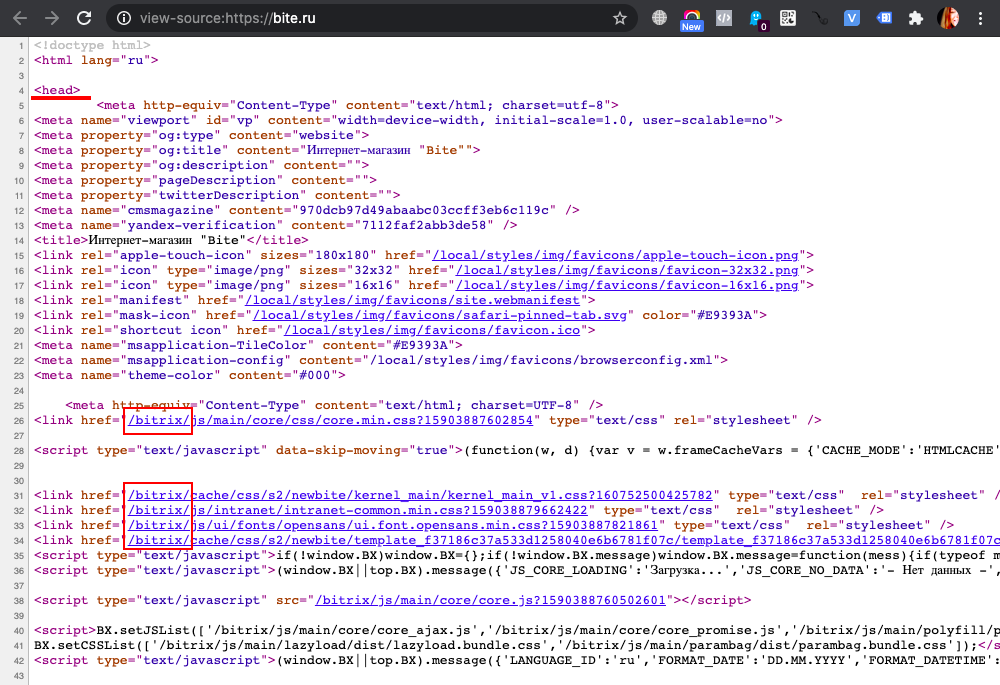1000x685 pixels.
Task: Click the BX.setCSSList line
Action: click(x=517, y=645)
